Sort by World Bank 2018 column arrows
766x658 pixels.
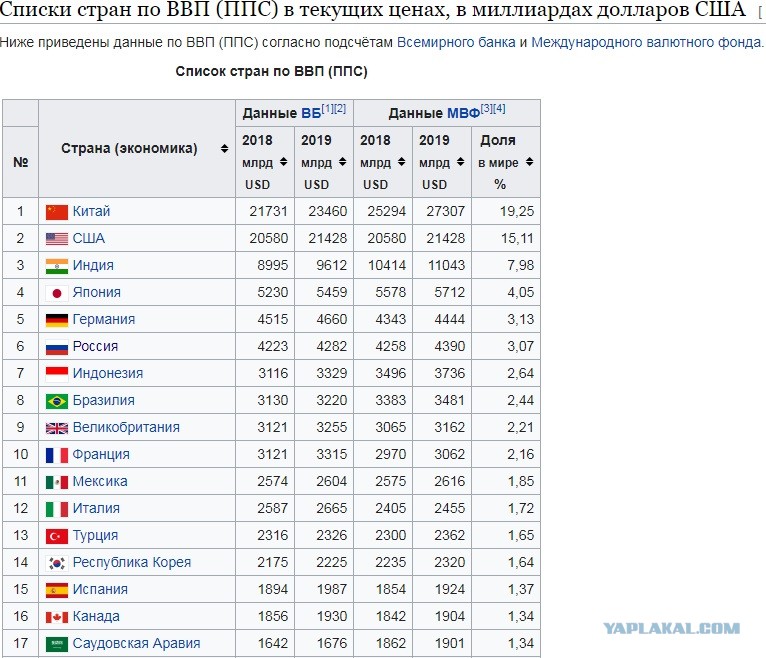(x=283, y=162)
